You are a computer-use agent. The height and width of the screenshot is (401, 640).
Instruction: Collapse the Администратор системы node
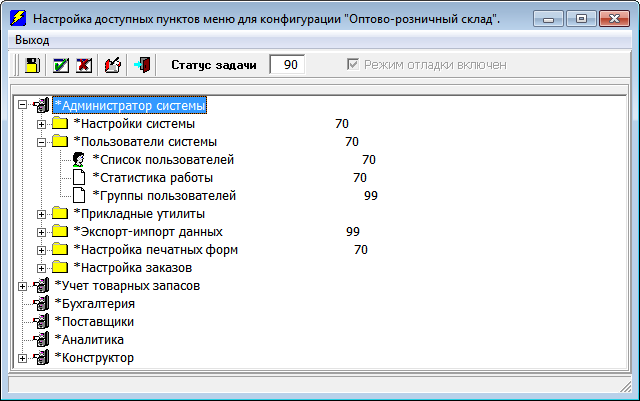pyautogui.click(x=22, y=106)
